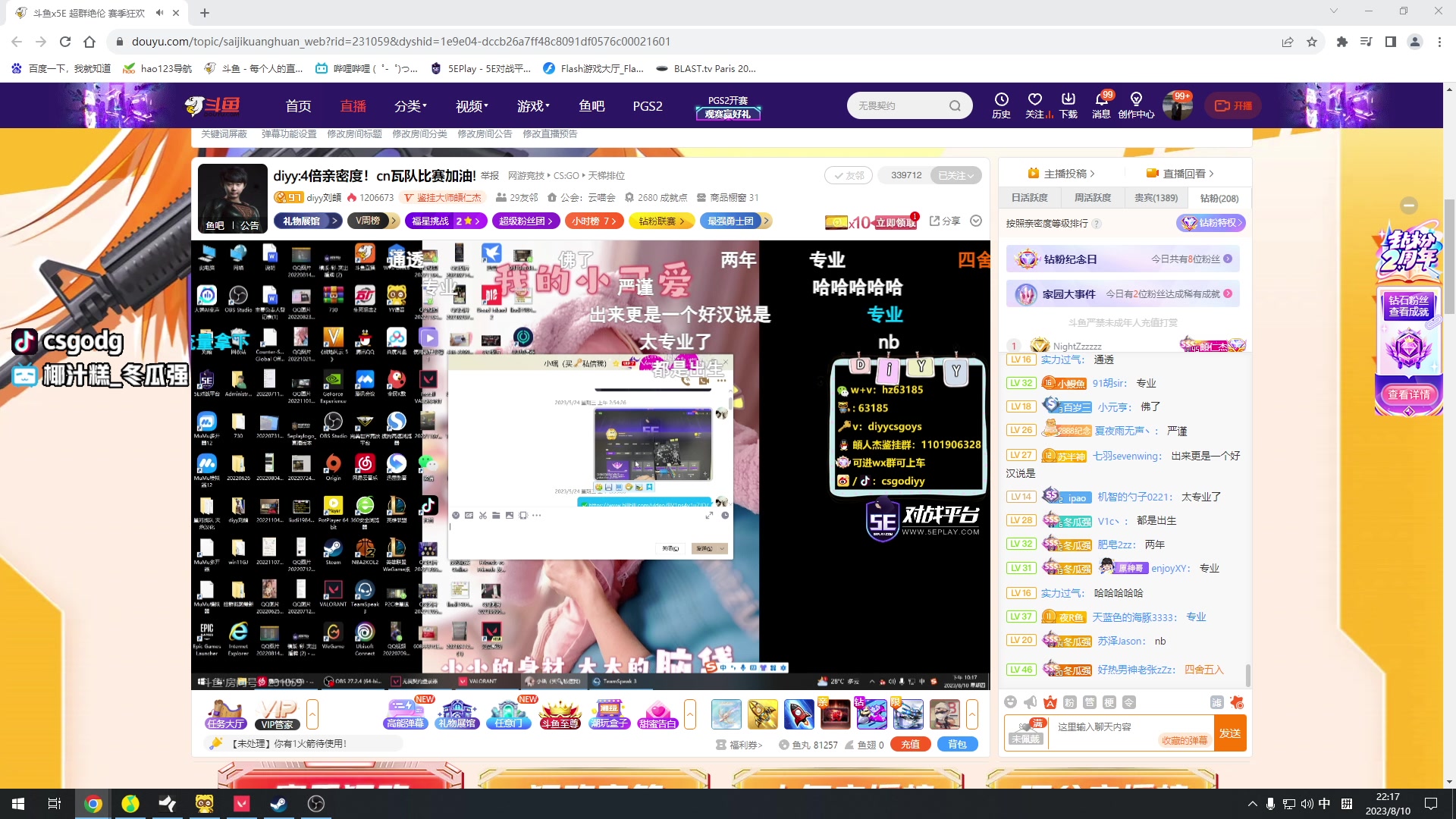Click the 管 icon in the chat toolbar
1456x819 pixels.
click(x=1089, y=702)
